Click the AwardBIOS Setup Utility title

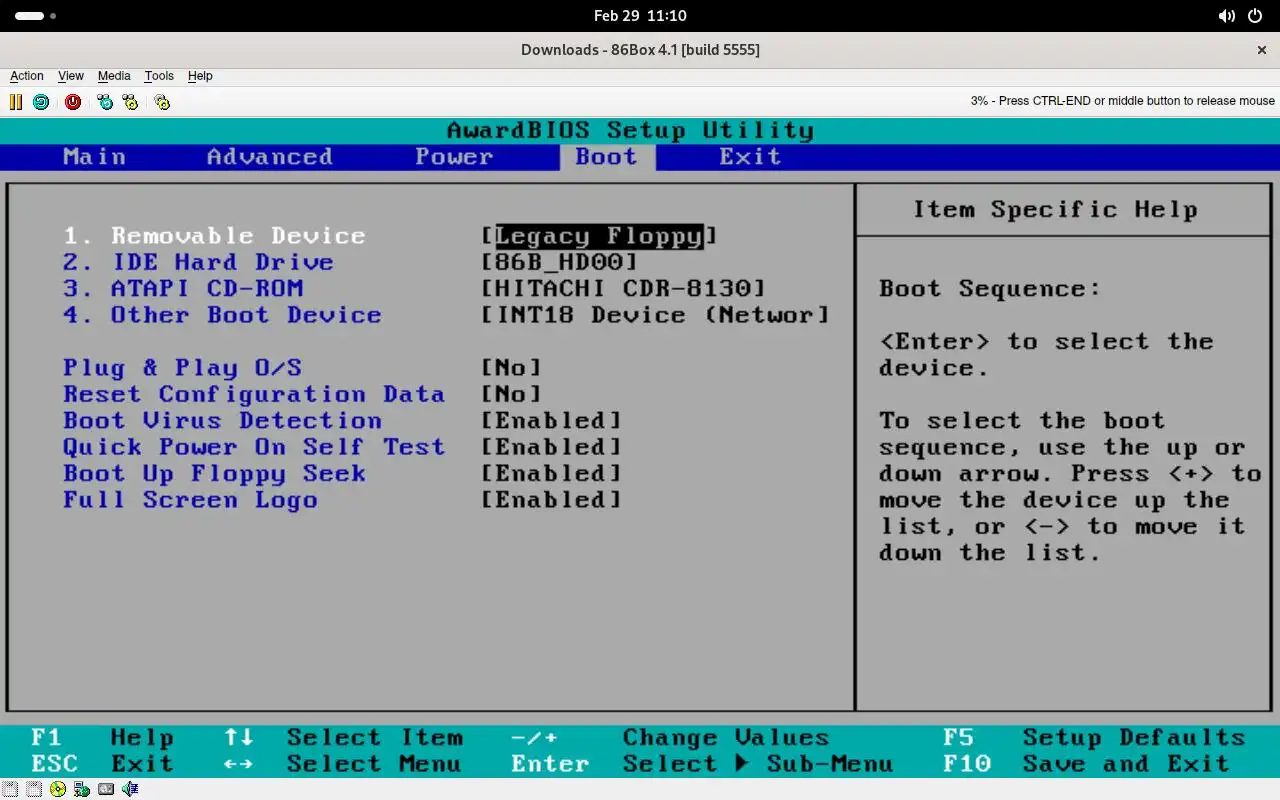(x=630, y=131)
